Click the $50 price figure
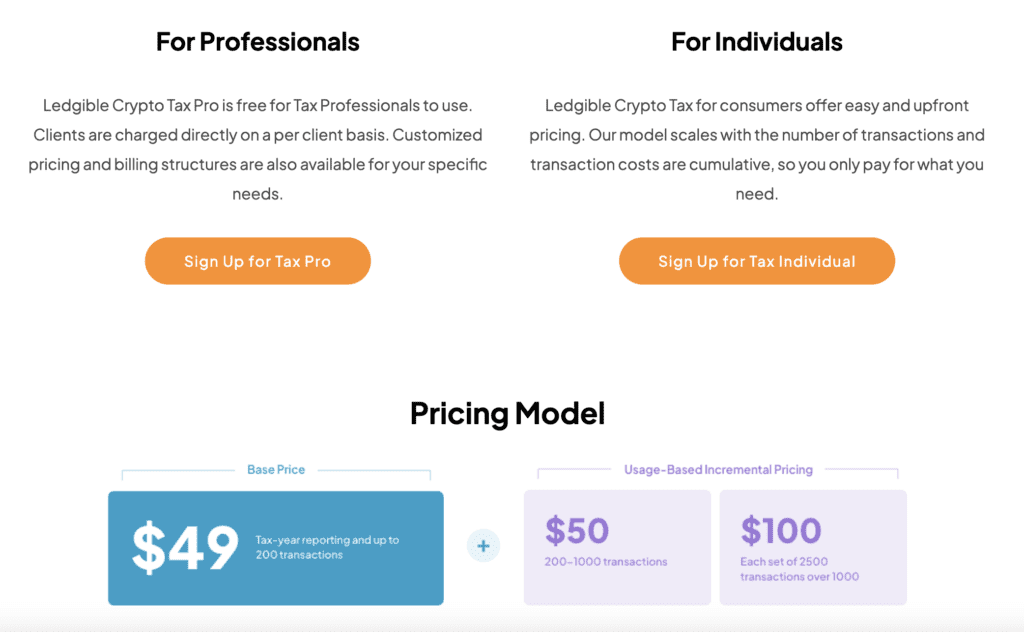The image size is (1024, 632). point(577,530)
